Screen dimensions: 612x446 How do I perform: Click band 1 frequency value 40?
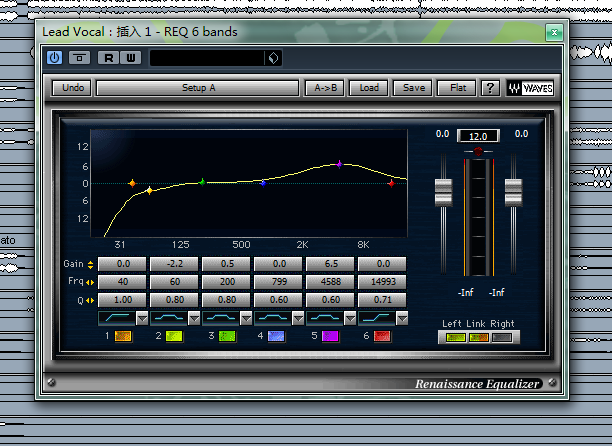pos(123,282)
